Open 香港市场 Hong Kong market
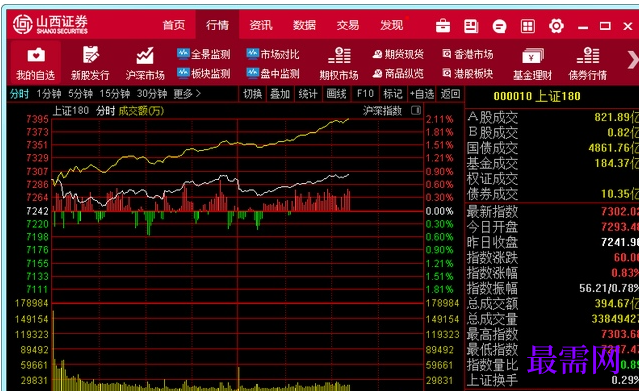The image size is (639, 391). (x=468, y=54)
